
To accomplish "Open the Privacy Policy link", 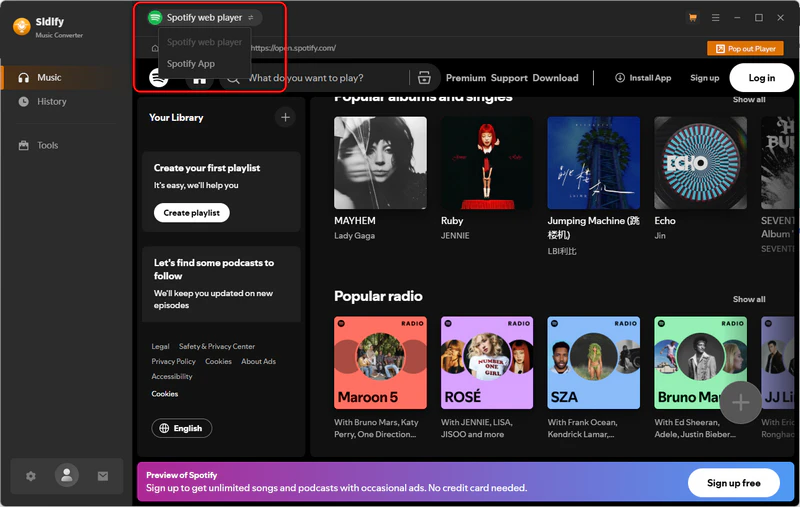I will click(x=173, y=361).
